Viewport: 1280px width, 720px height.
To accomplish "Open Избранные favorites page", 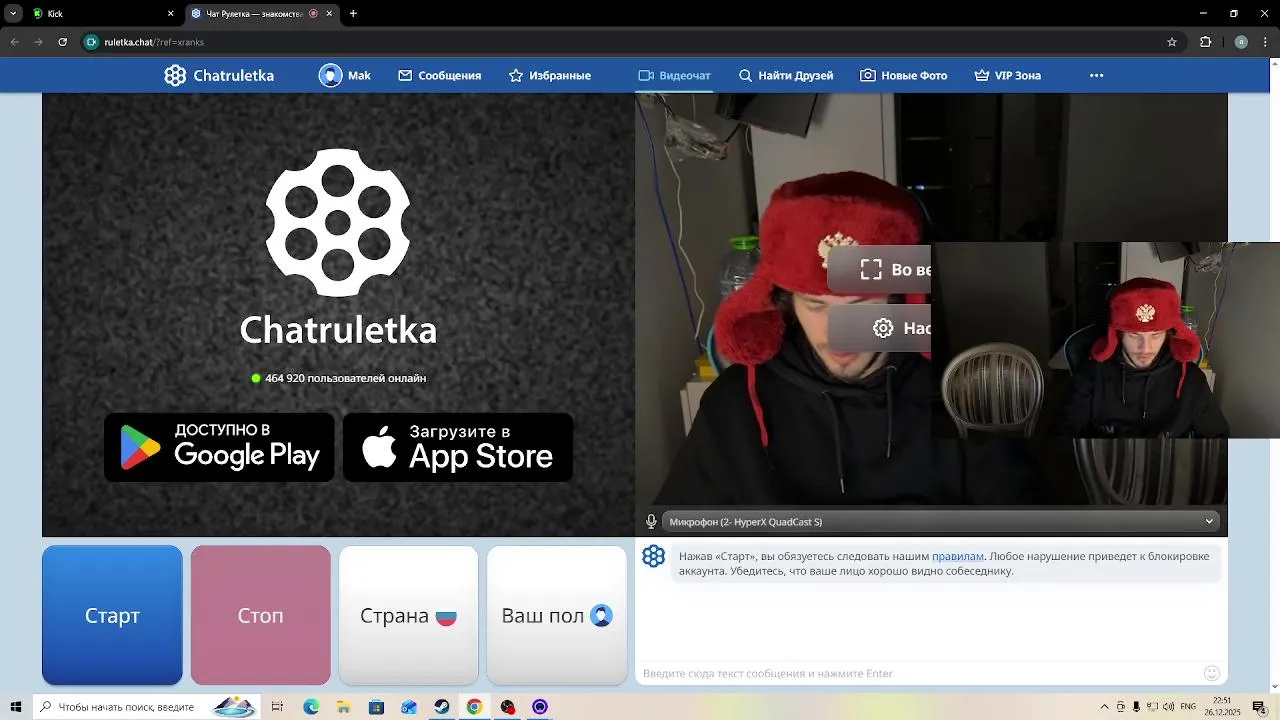I will tap(549, 76).
